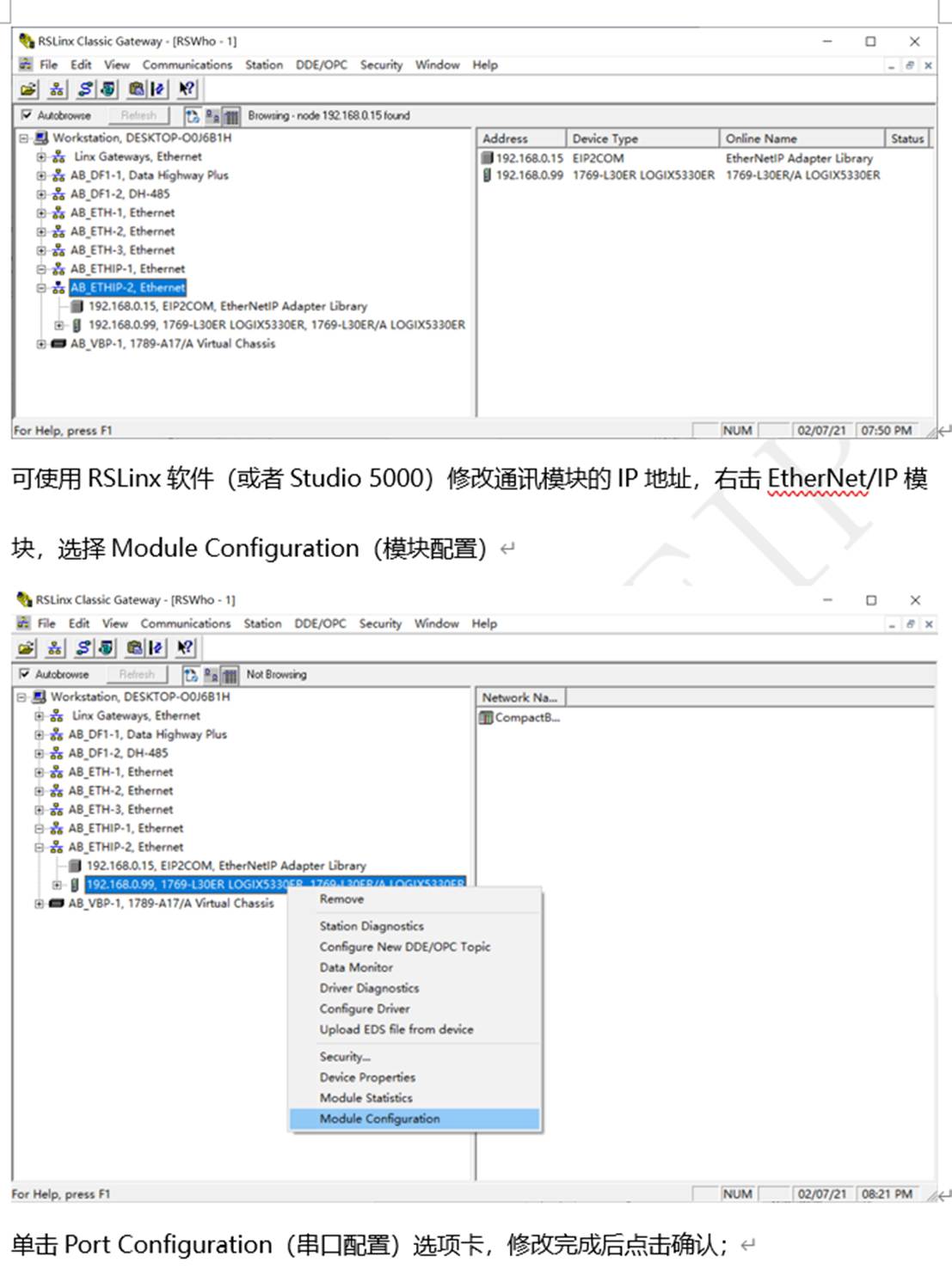This screenshot has height=1288, width=952.
Task: Click the MDI document icon left of File in Browsing window
Action: click(x=26, y=64)
